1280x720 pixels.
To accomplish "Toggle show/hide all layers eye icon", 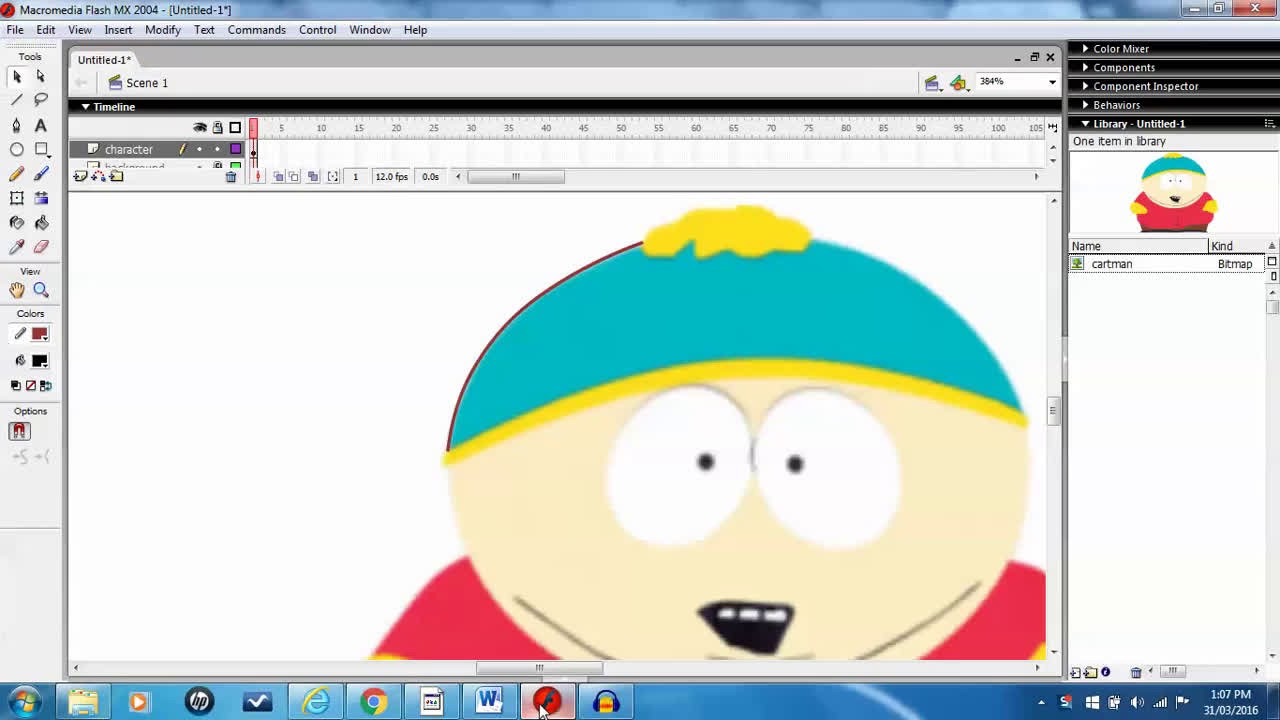I will pyautogui.click(x=200, y=128).
